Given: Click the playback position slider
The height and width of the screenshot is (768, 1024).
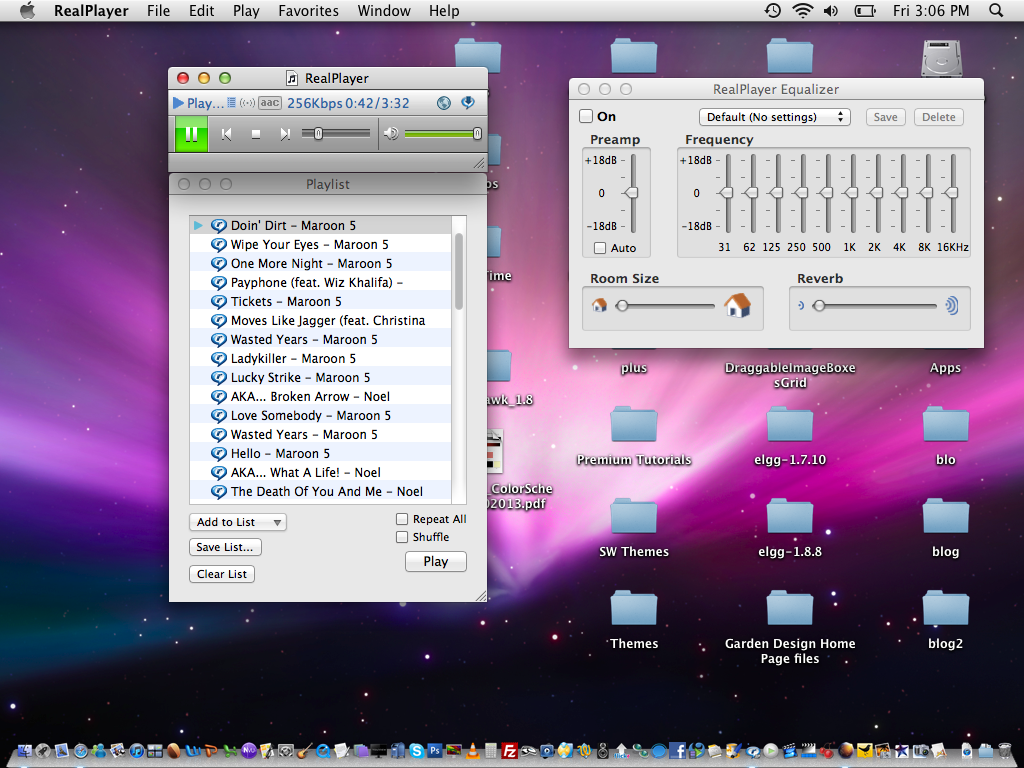Looking at the screenshot, I should coord(336,134).
